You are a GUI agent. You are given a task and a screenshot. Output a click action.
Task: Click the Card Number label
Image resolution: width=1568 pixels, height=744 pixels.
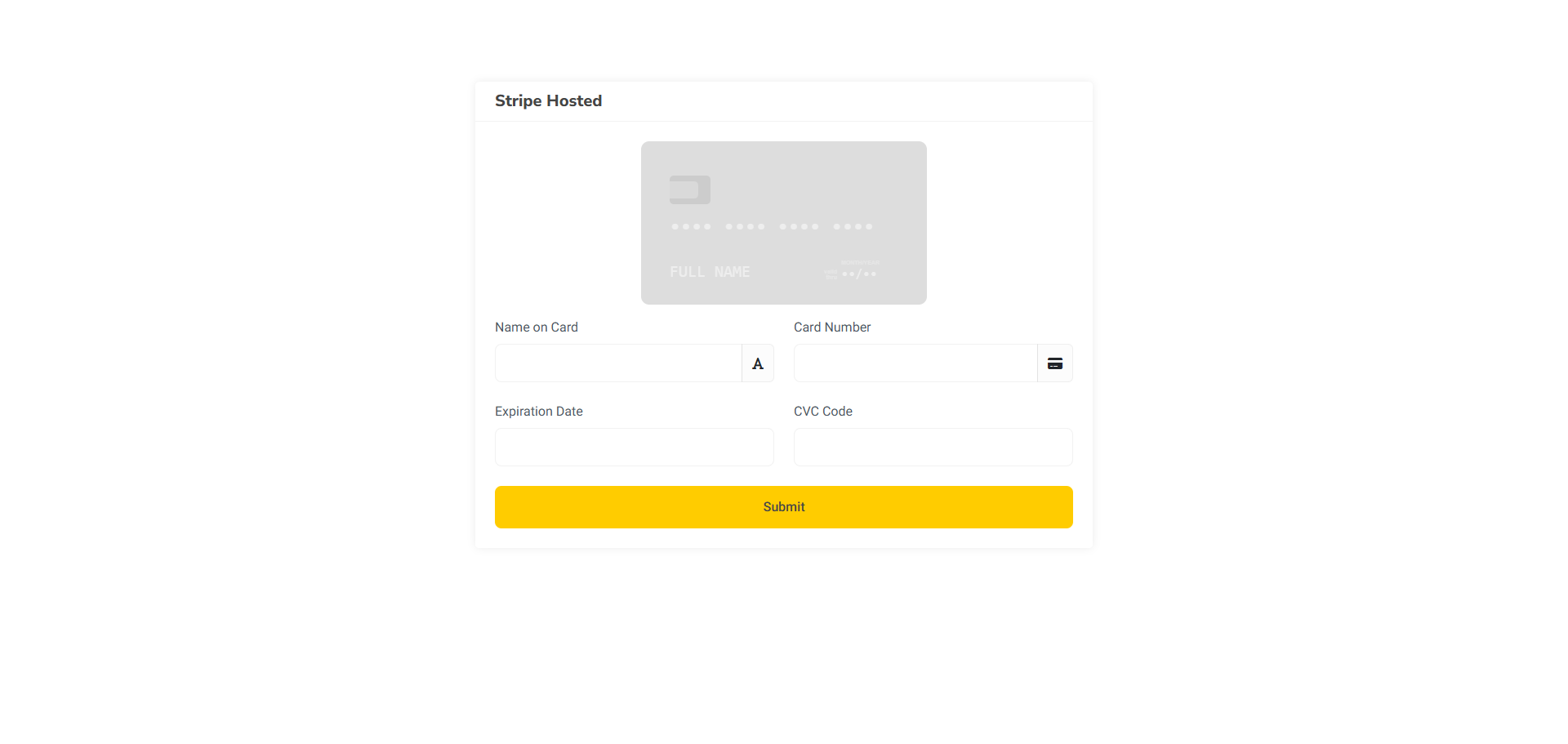(832, 327)
